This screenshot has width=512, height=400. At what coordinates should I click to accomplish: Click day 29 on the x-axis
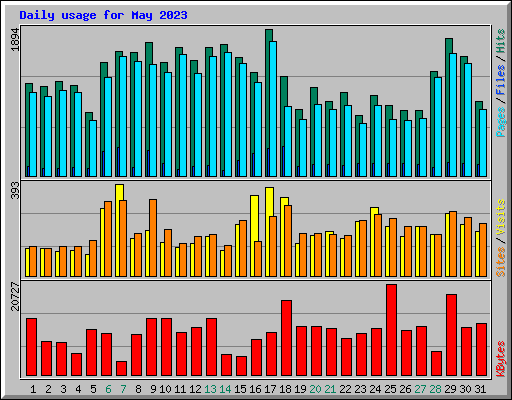click(450, 389)
